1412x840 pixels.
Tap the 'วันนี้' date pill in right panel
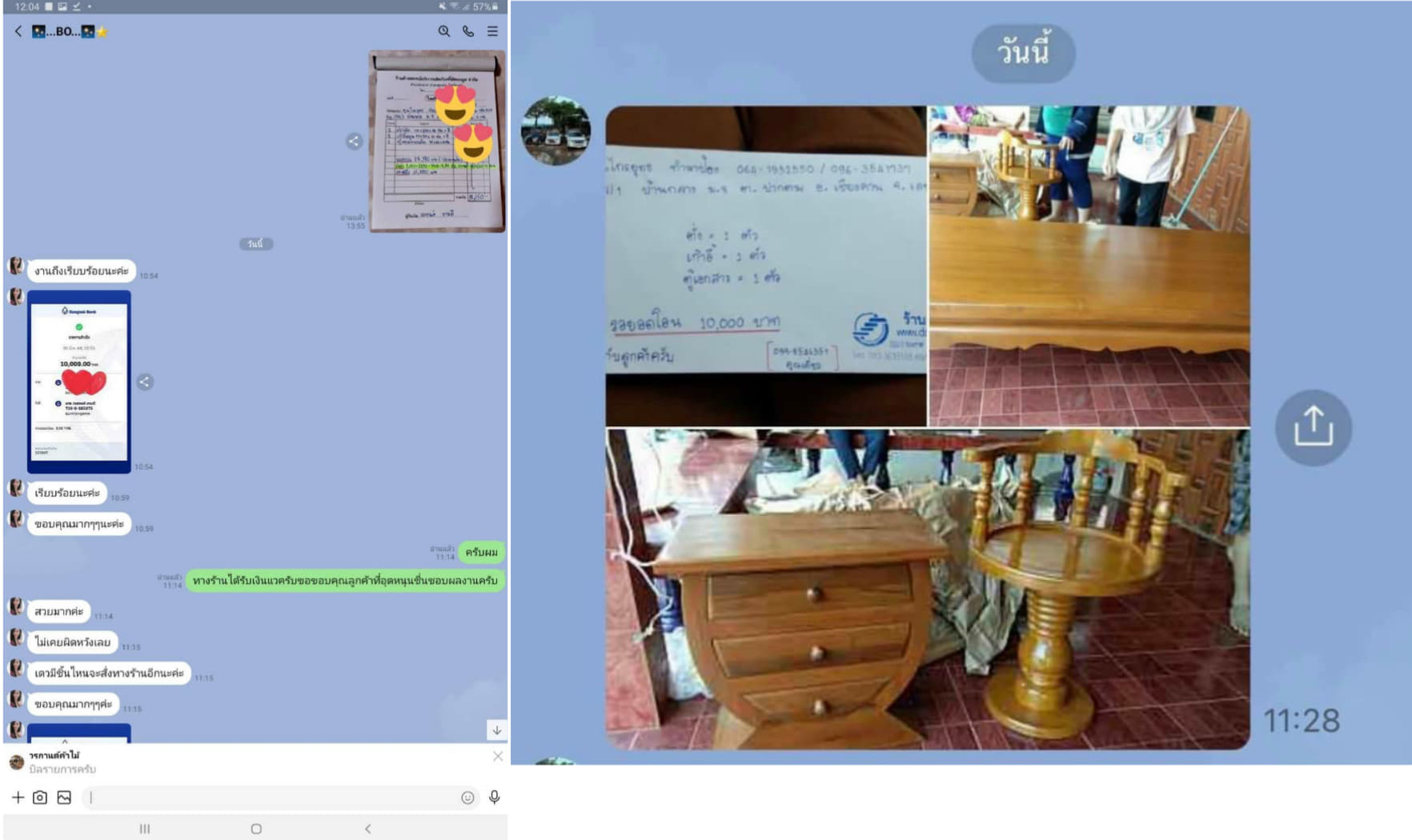[x=1023, y=54]
